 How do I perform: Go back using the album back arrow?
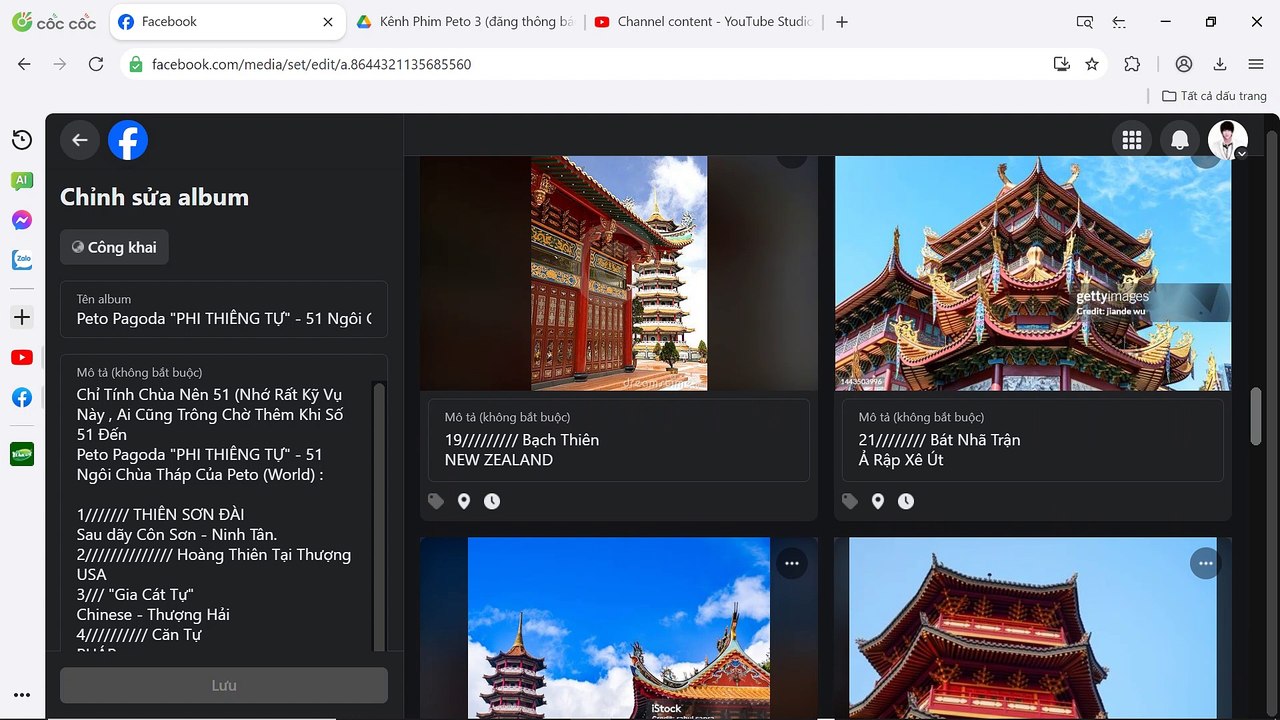tap(80, 140)
